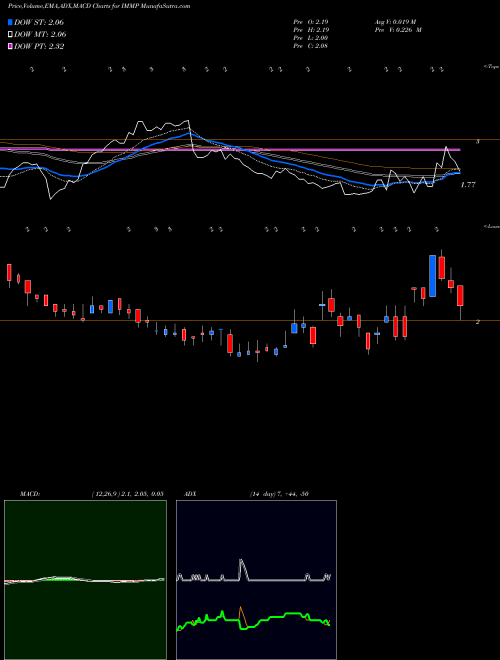Viewport: 500px width, 660px height.
Task: Click the '2' price level label beside candlesticks
Action: tap(478, 322)
